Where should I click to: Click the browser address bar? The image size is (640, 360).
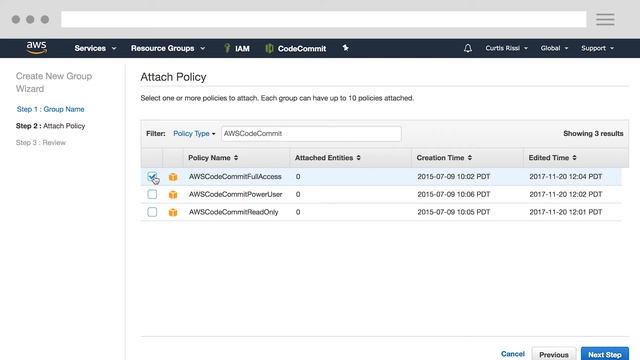[x=324, y=19]
